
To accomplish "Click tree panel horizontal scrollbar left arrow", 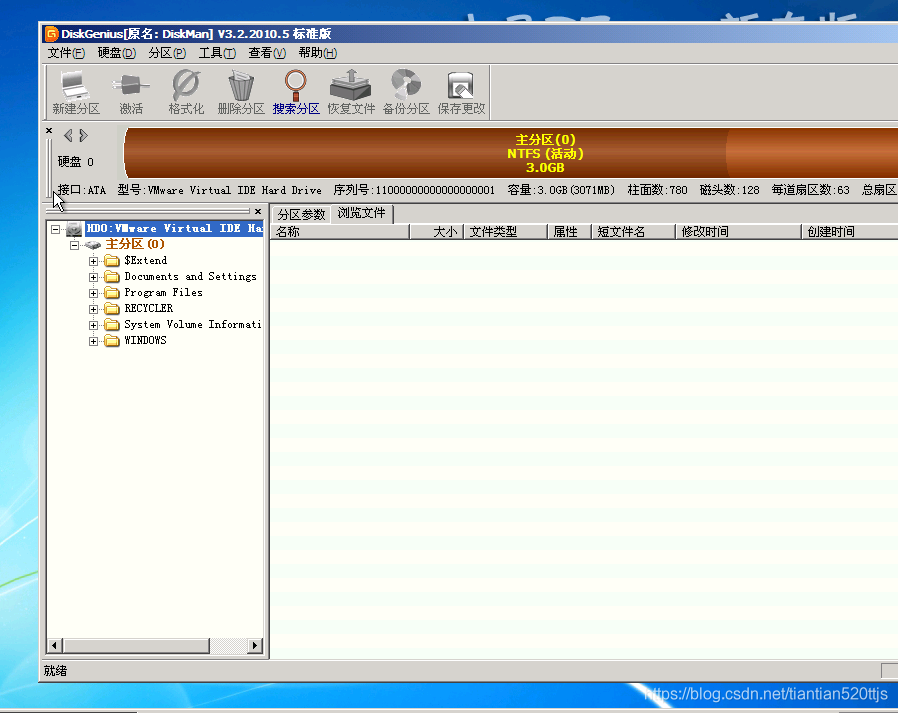I will tap(54, 646).
